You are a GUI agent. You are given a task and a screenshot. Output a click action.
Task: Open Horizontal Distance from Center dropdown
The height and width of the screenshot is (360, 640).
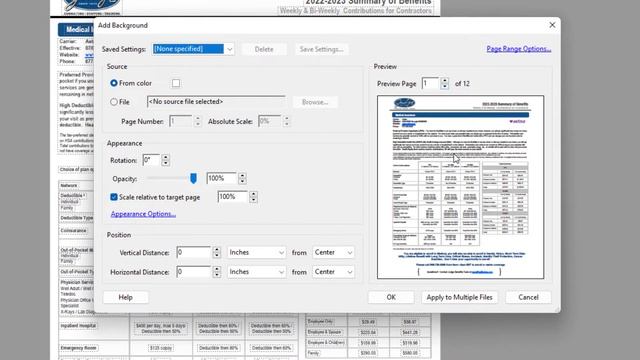pos(333,272)
